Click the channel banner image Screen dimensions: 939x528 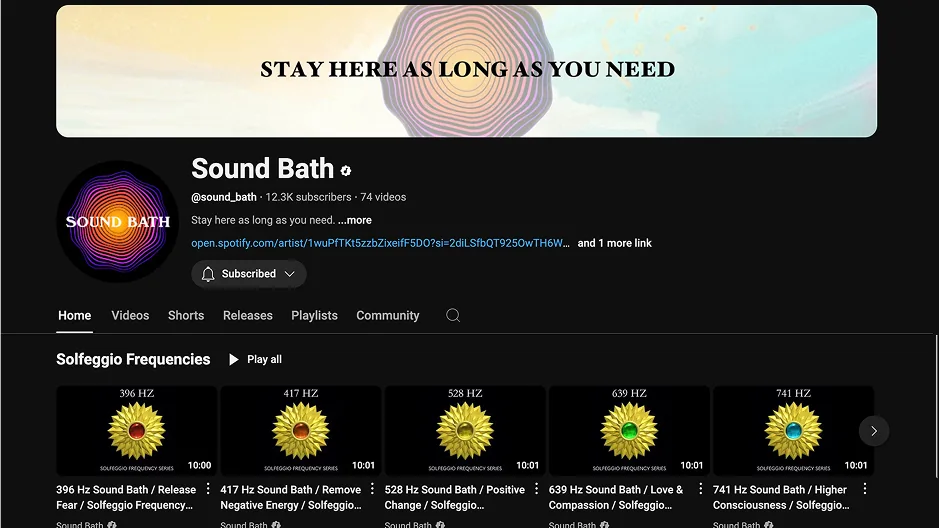pyautogui.click(x=467, y=71)
